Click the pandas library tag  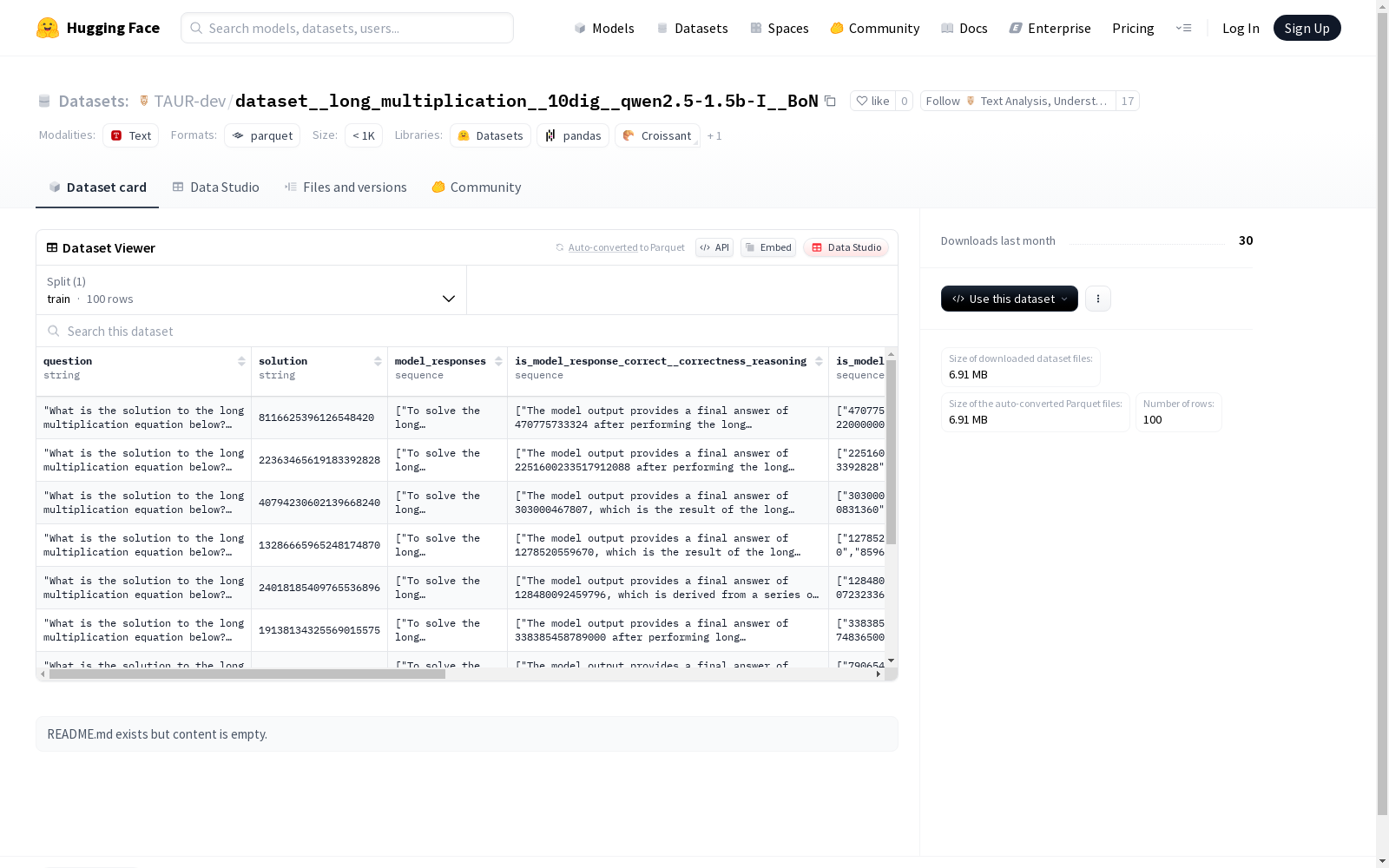[573, 135]
